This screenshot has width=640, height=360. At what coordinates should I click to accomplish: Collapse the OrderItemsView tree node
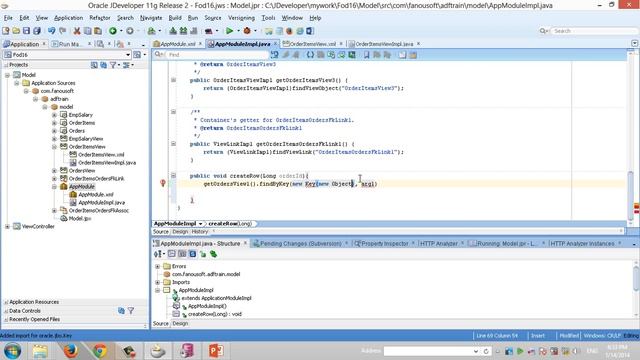54,147
